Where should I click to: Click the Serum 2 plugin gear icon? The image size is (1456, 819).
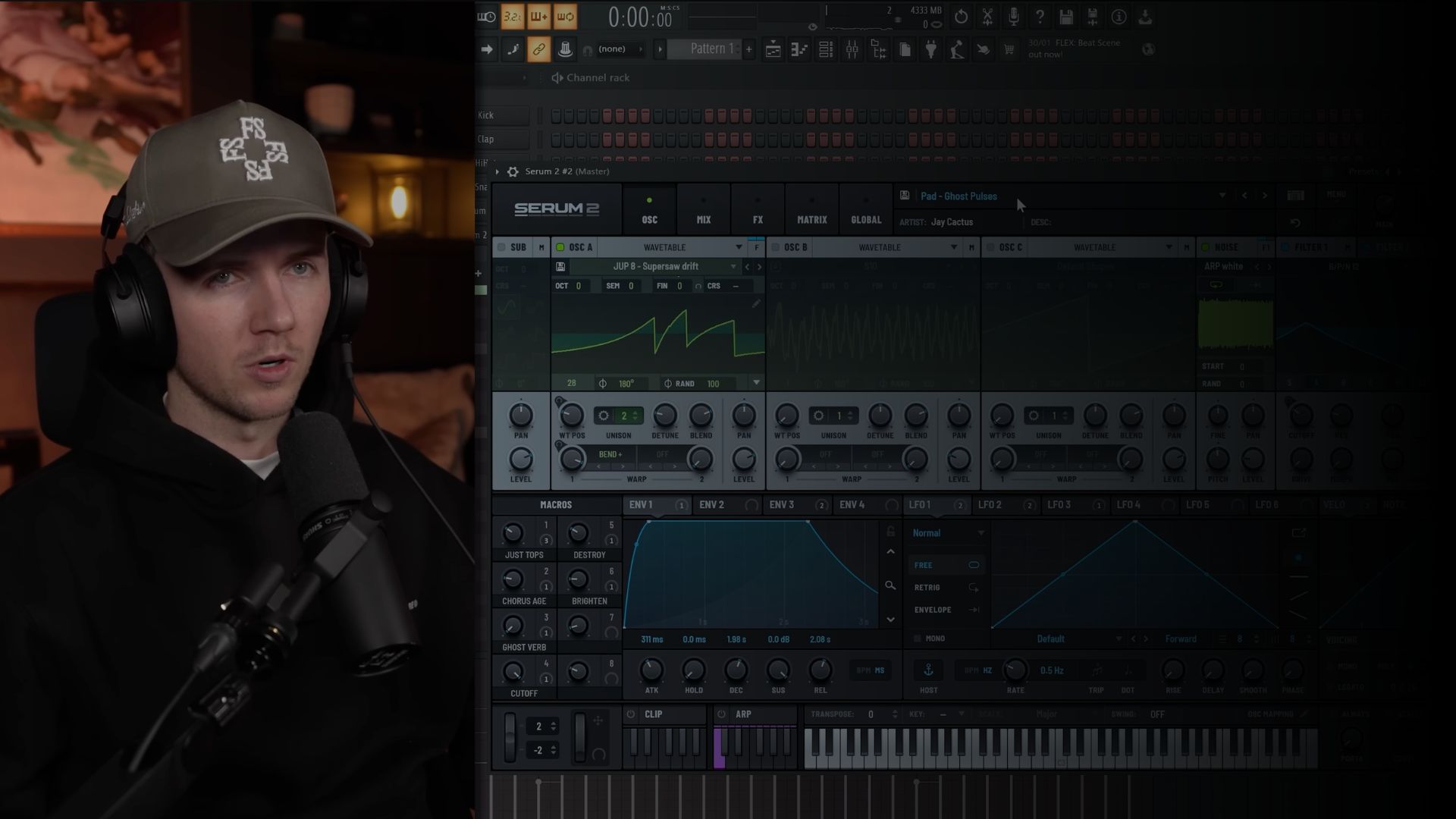pyautogui.click(x=513, y=172)
